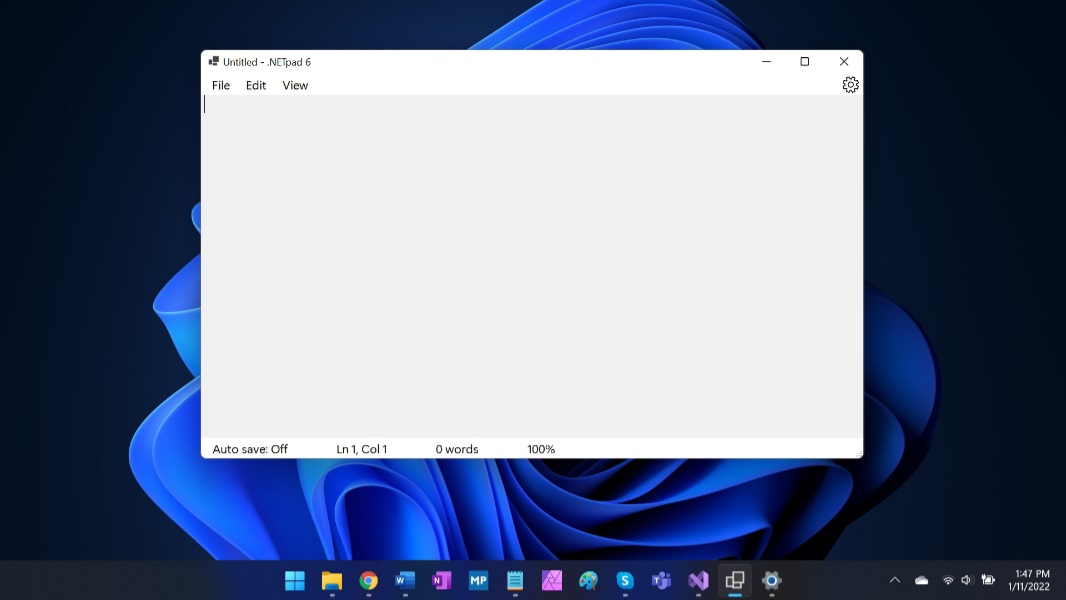Click the 100% zoom level indicator
The height and width of the screenshot is (600, 1066).
[x=541, y=450]
